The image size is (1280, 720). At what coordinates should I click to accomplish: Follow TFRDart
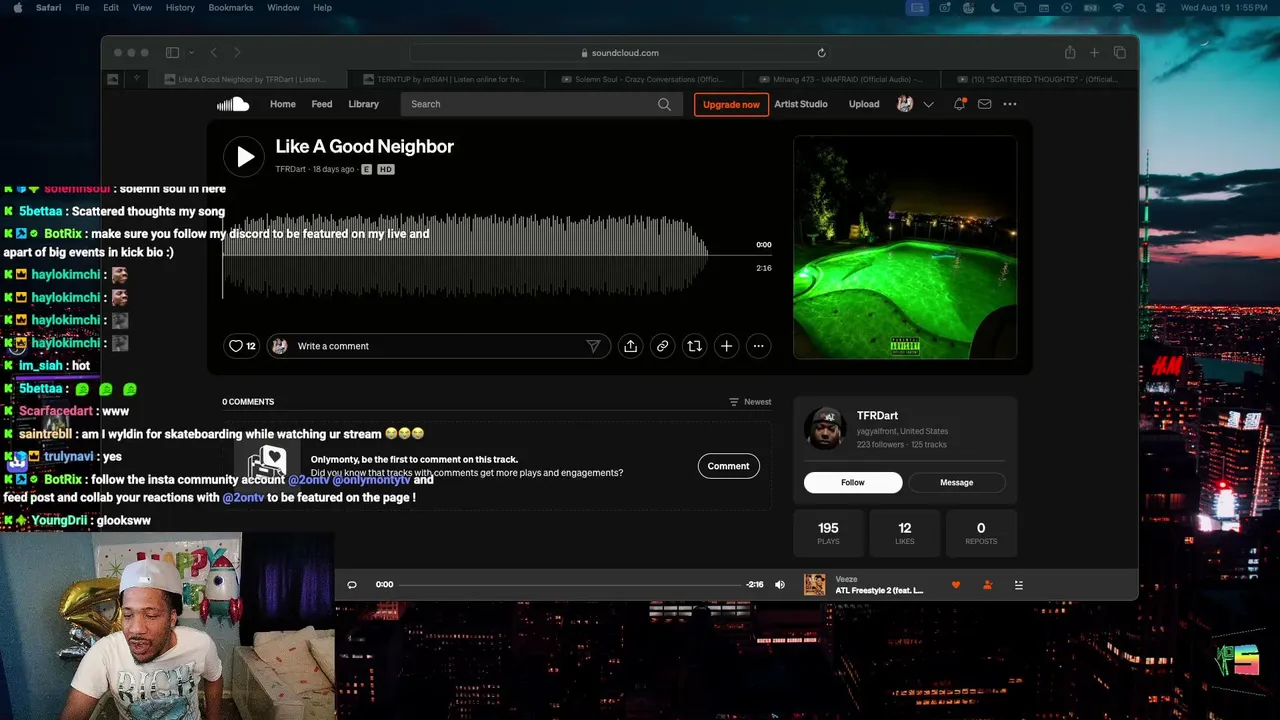pos(853,482)
